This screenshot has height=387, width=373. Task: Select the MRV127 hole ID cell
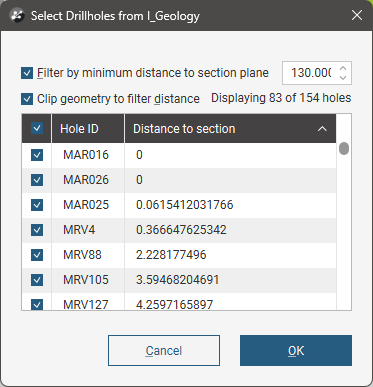pos(88,302)
